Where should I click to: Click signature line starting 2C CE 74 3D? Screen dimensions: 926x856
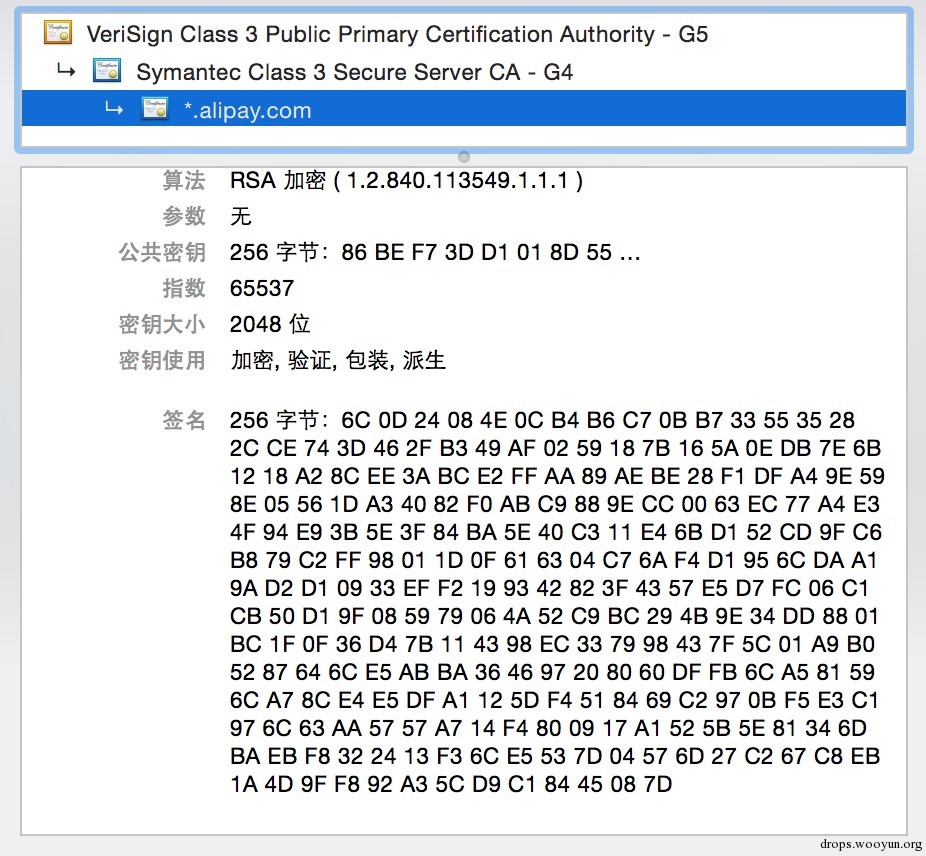click(x=555, y=448)
